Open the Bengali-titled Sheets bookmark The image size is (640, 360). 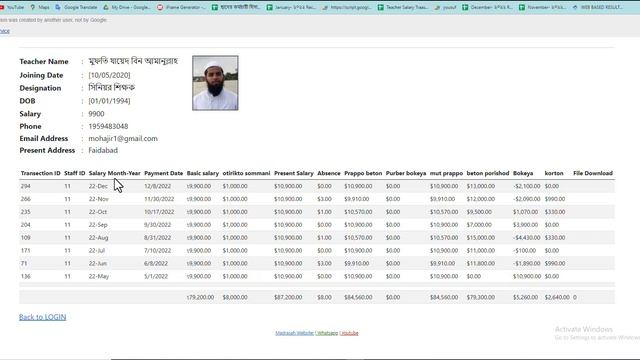[236, 7]
